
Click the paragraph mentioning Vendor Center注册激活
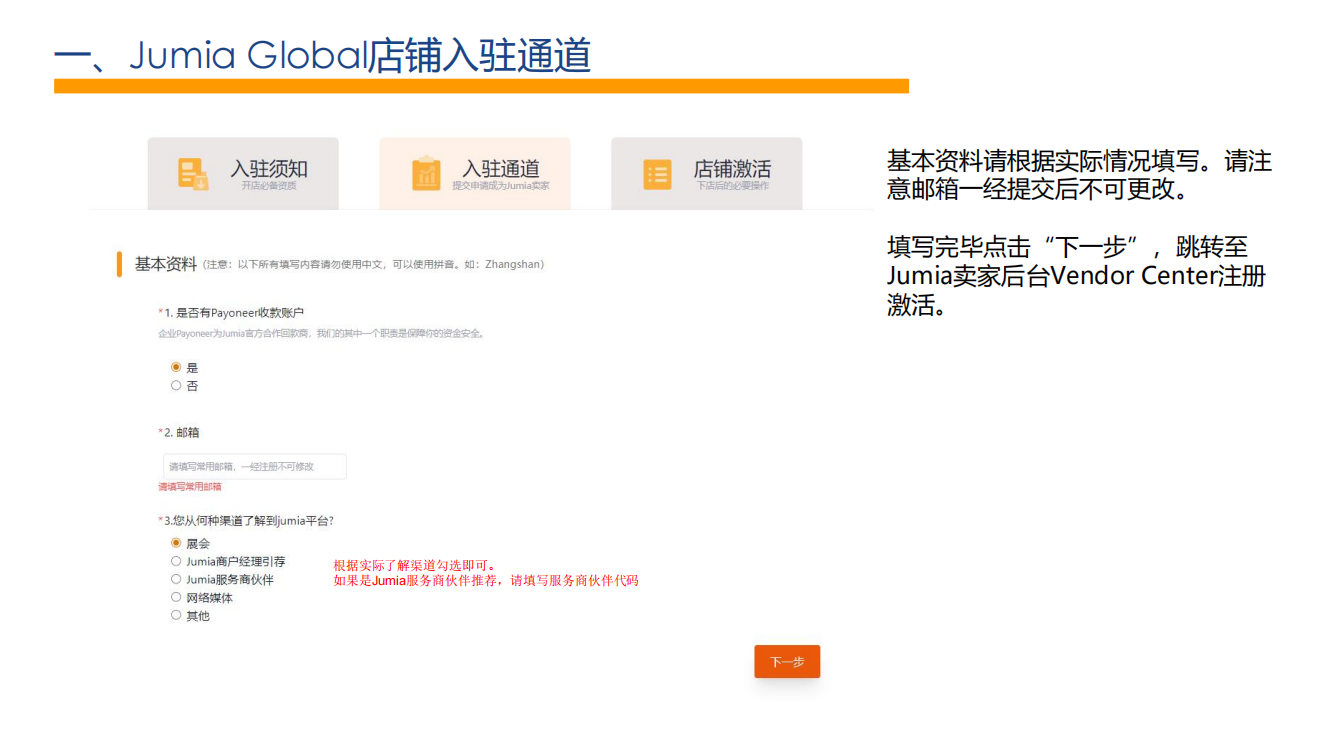coord(1076,275)
